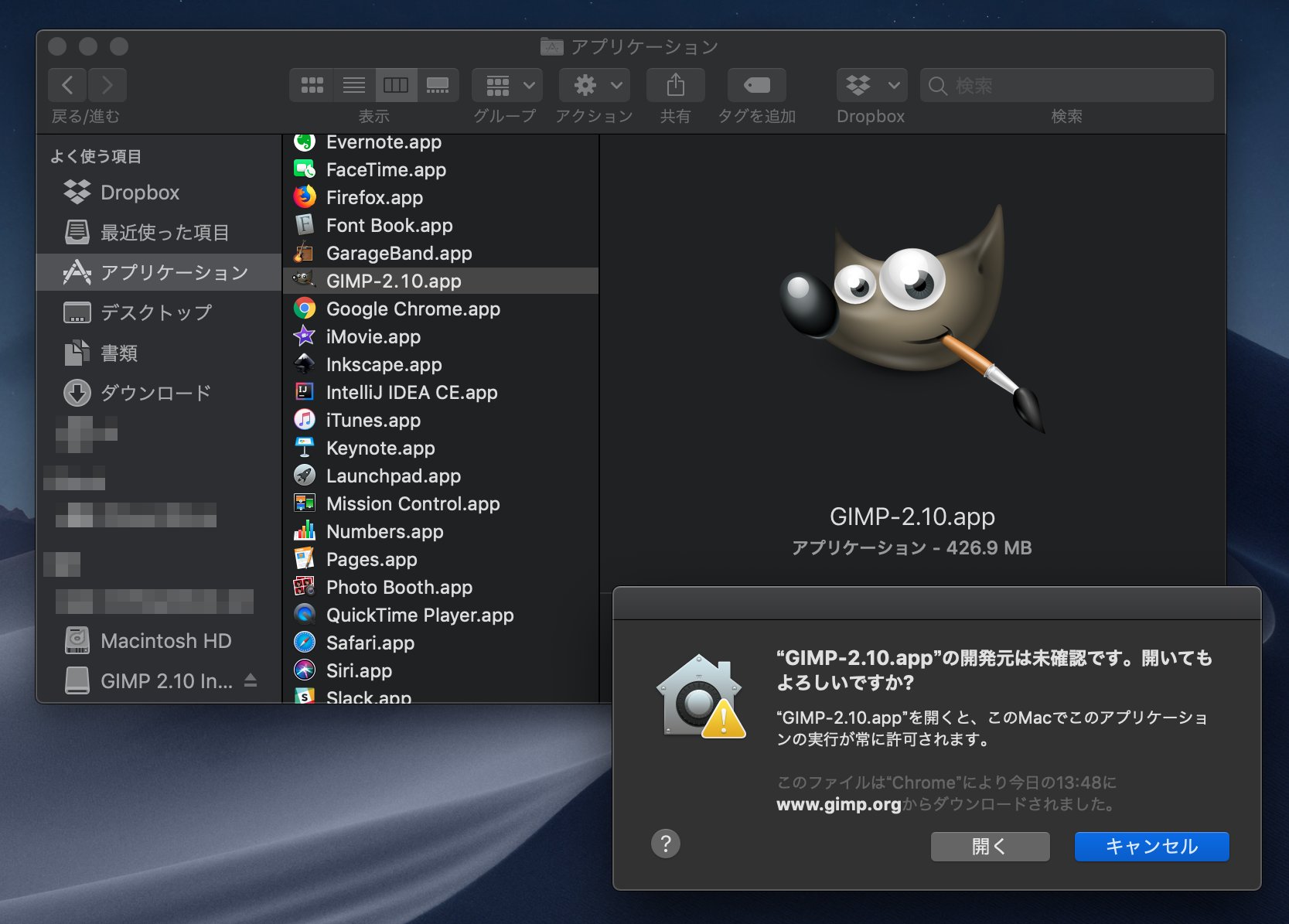Screen dimensions: 1289x924
Task: Select the IntelliJ IDEA CE.app icon
Action: [x=305, y=392]
